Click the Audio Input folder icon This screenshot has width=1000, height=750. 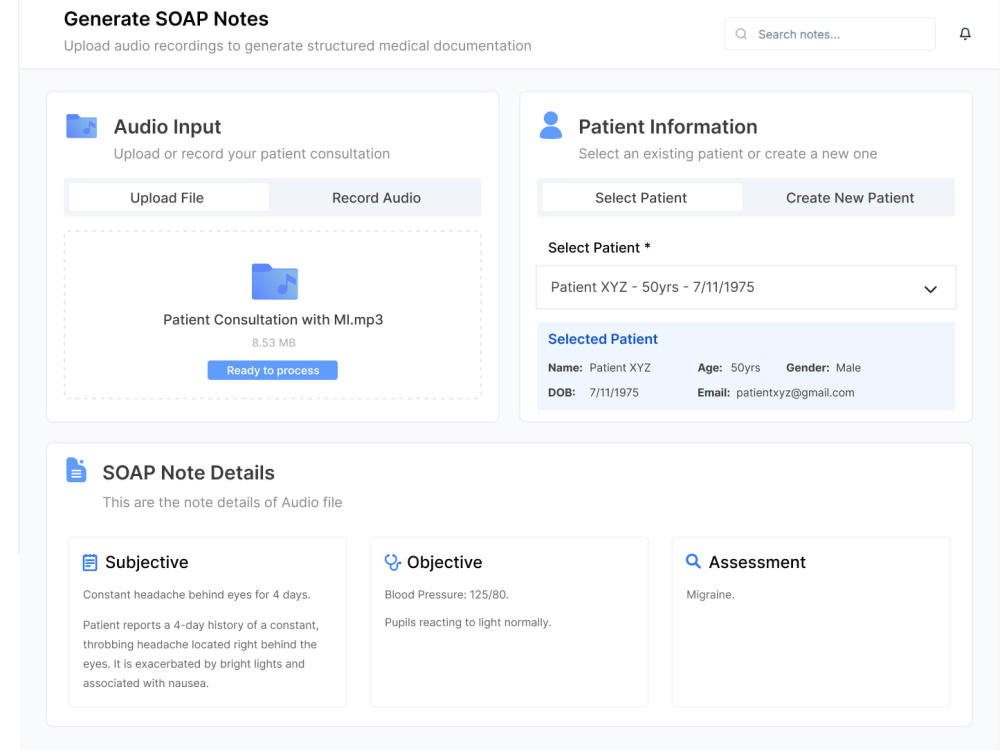82,126
